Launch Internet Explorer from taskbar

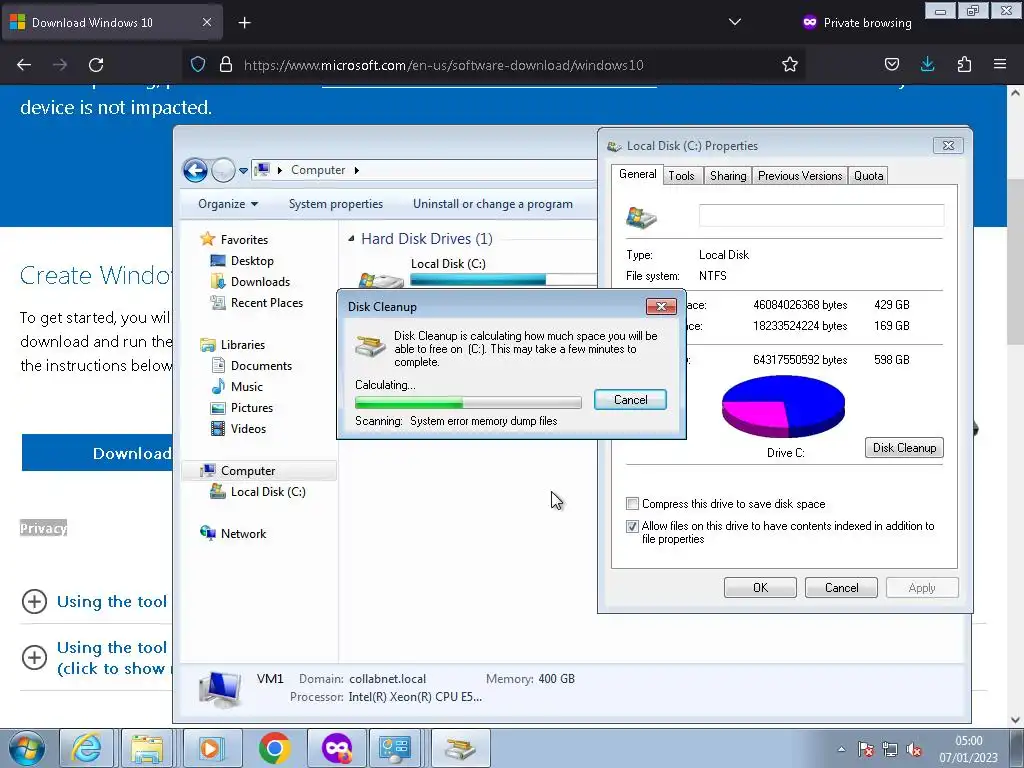tap(87, 748)
